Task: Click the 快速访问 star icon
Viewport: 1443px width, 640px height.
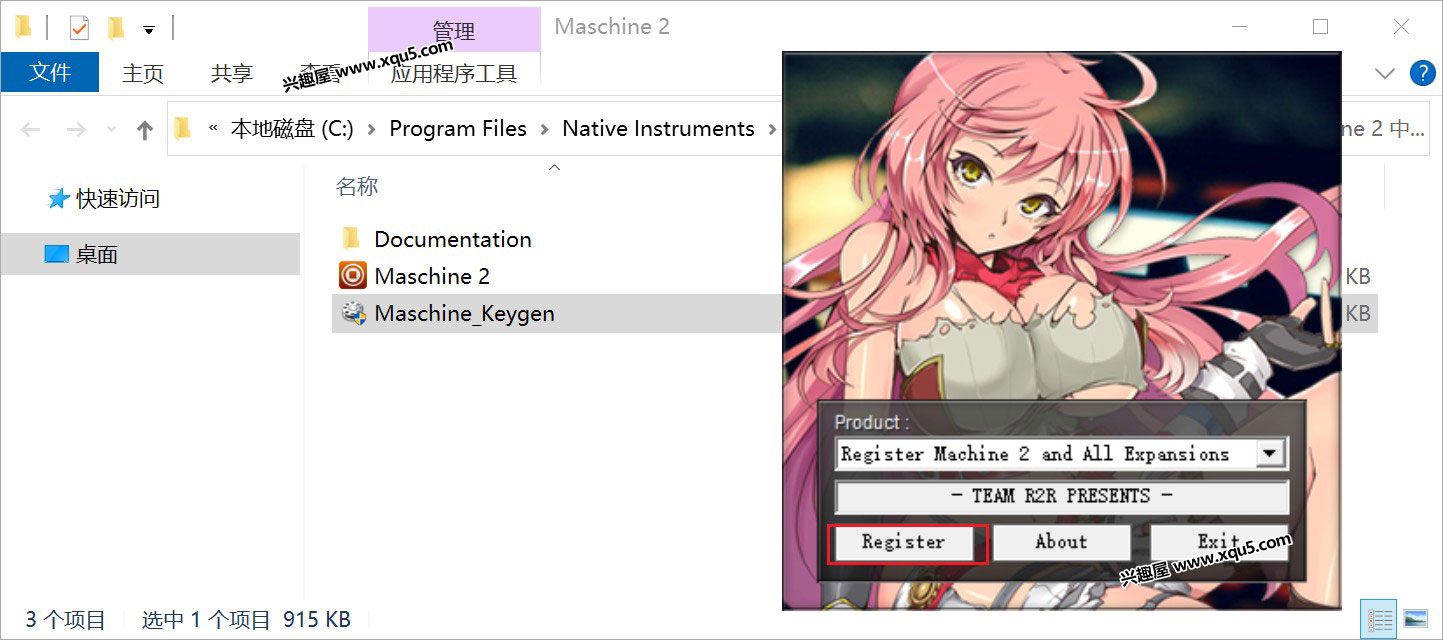Action: click(58, 199)
